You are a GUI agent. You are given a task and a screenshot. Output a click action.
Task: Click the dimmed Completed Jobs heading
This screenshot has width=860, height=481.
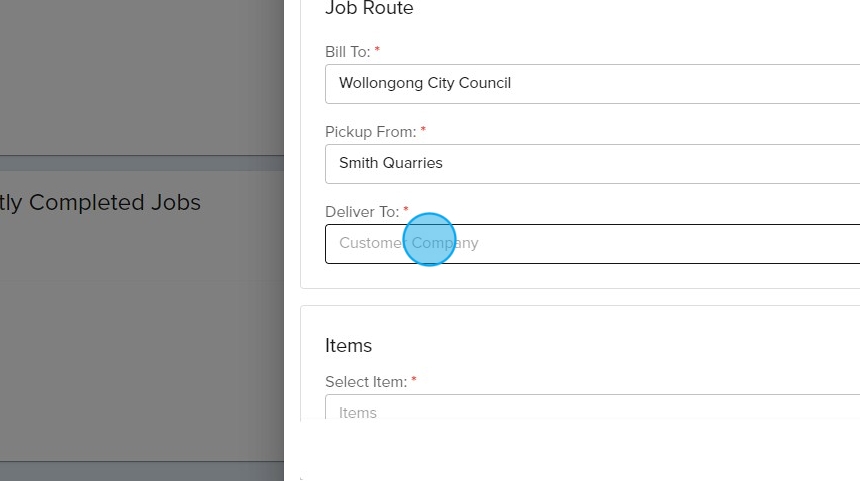[100, 203]
